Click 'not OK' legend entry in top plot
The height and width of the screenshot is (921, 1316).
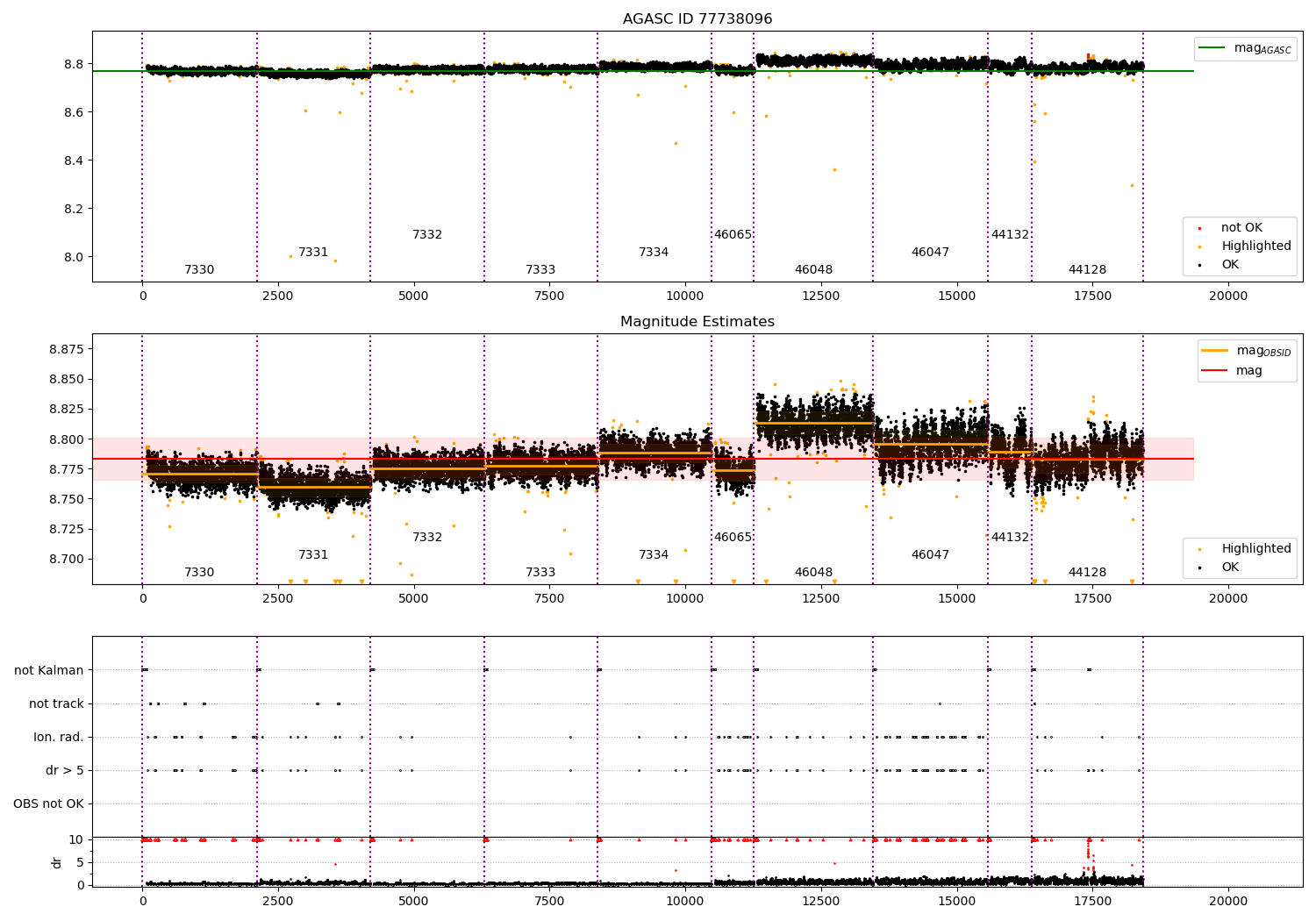[1241, 228]
